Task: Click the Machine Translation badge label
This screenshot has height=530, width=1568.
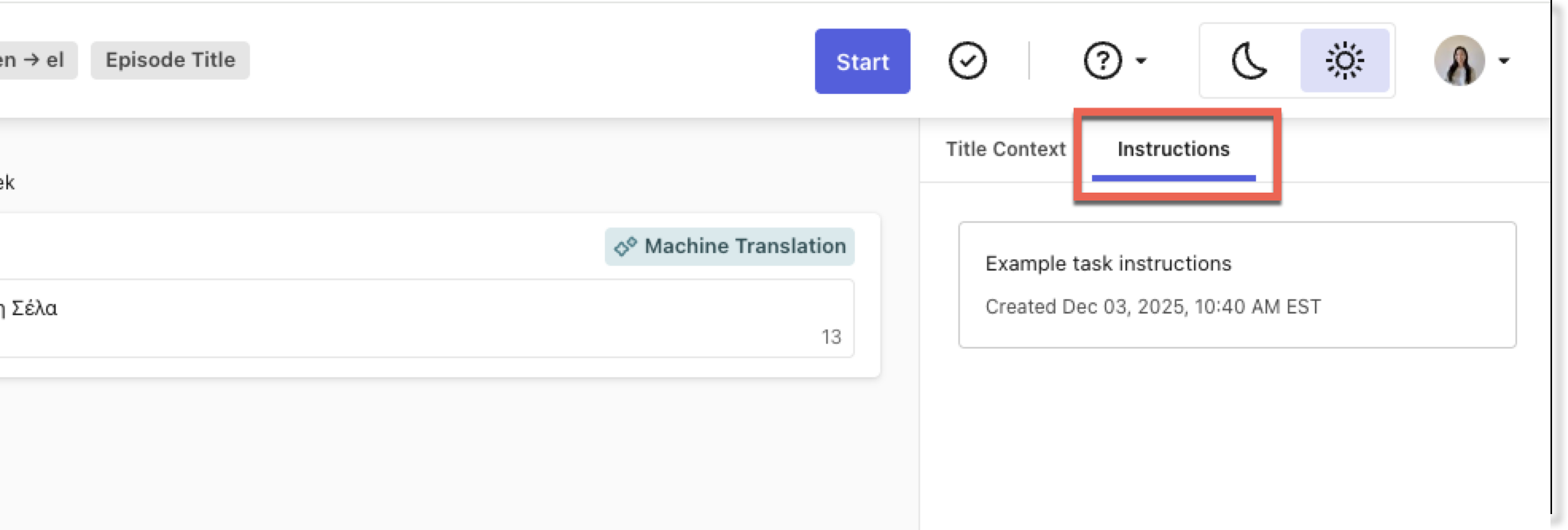Action: [744, 247]
